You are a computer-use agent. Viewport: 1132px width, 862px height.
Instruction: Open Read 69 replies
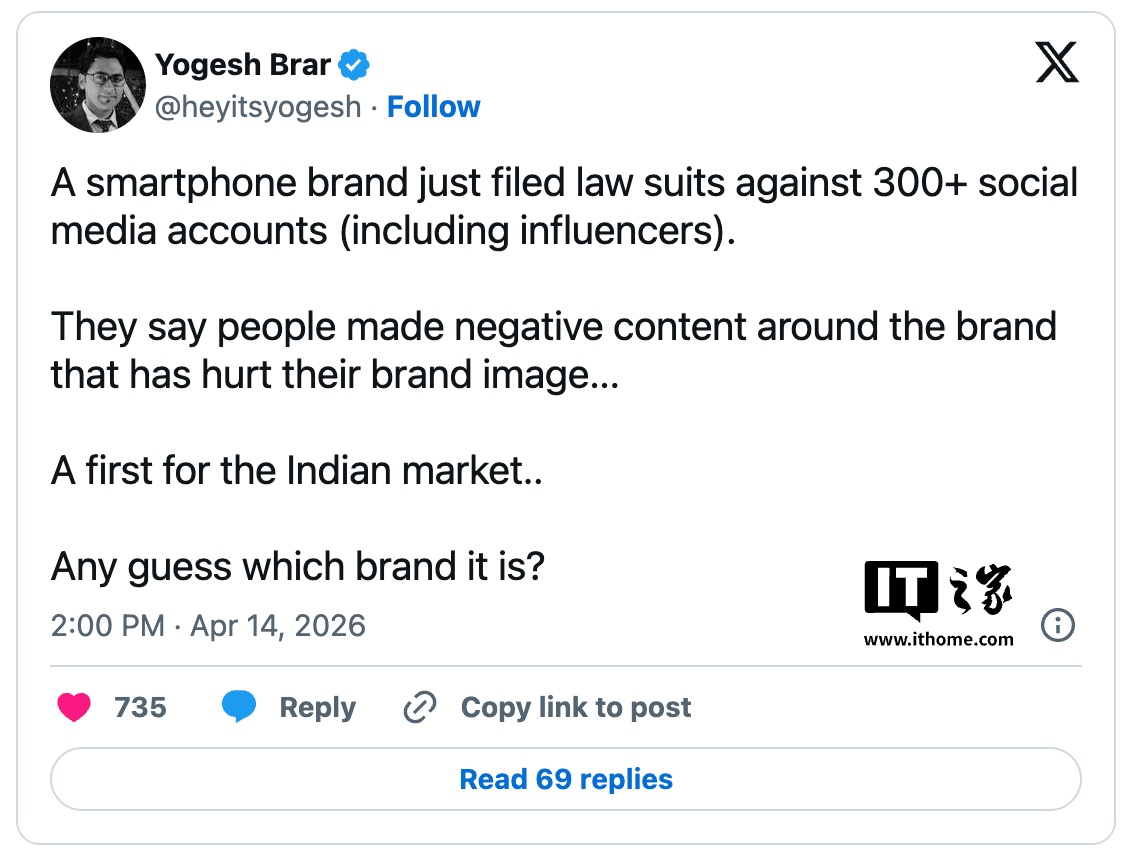tap(566, 780)
